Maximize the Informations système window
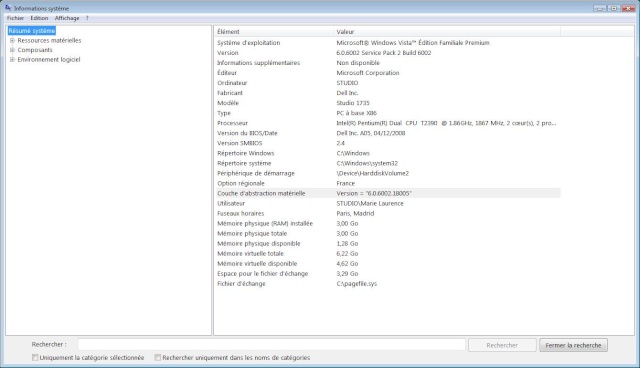The height and width of the screenshot is (368, 640). tap(613, 8)
